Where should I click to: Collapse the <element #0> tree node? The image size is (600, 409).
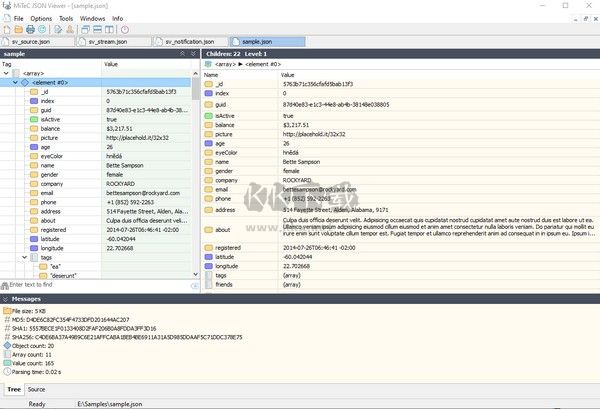(16, 82)
